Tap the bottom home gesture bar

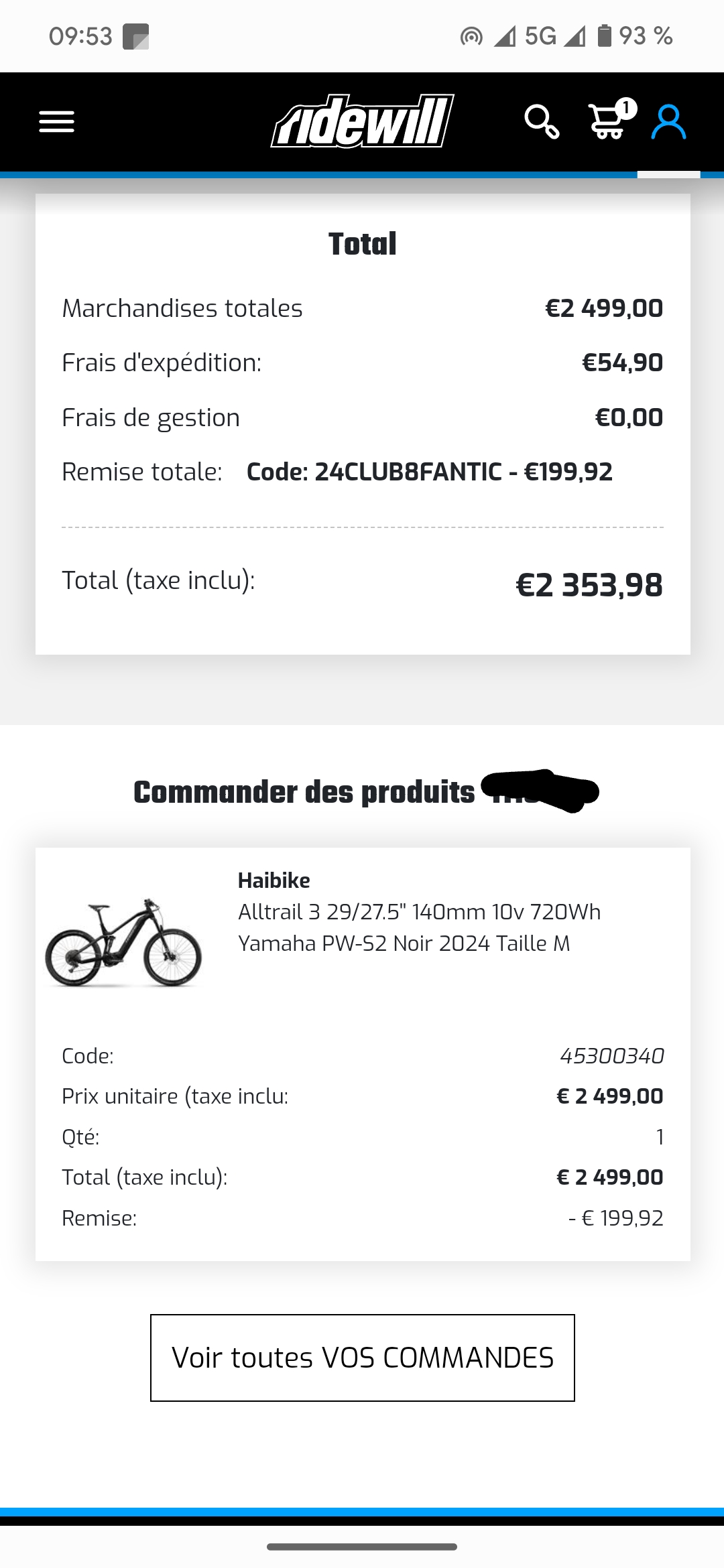pyautogui.click(x=362, y=1547)
